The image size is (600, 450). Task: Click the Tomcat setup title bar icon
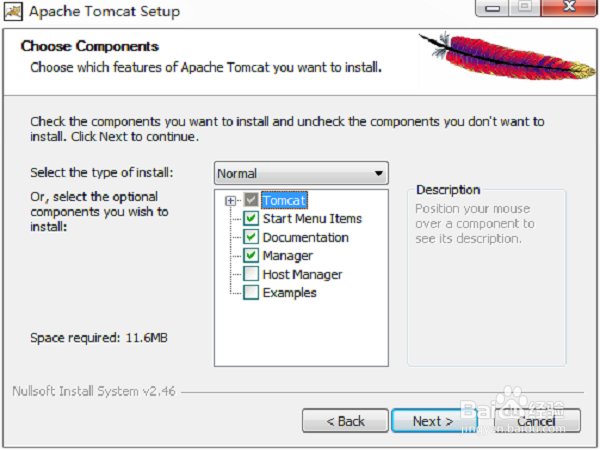click(13, 11)
